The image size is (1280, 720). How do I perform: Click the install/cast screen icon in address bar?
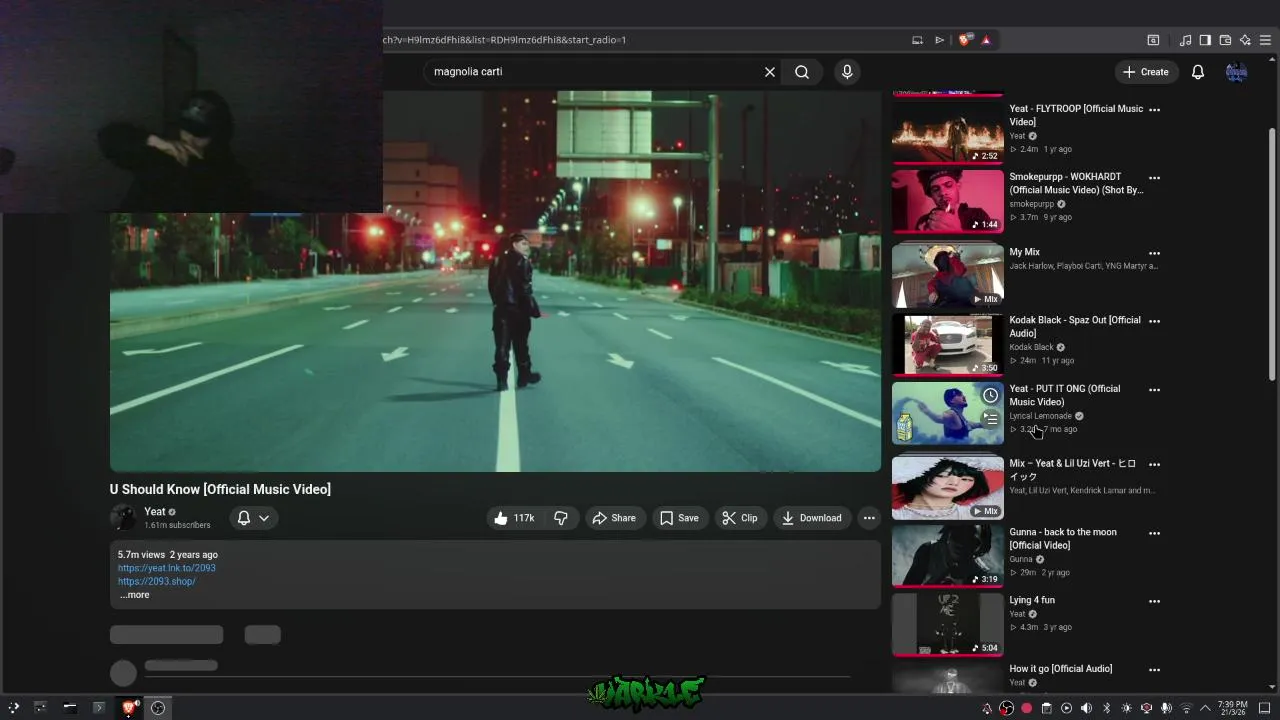coord(918,40)
